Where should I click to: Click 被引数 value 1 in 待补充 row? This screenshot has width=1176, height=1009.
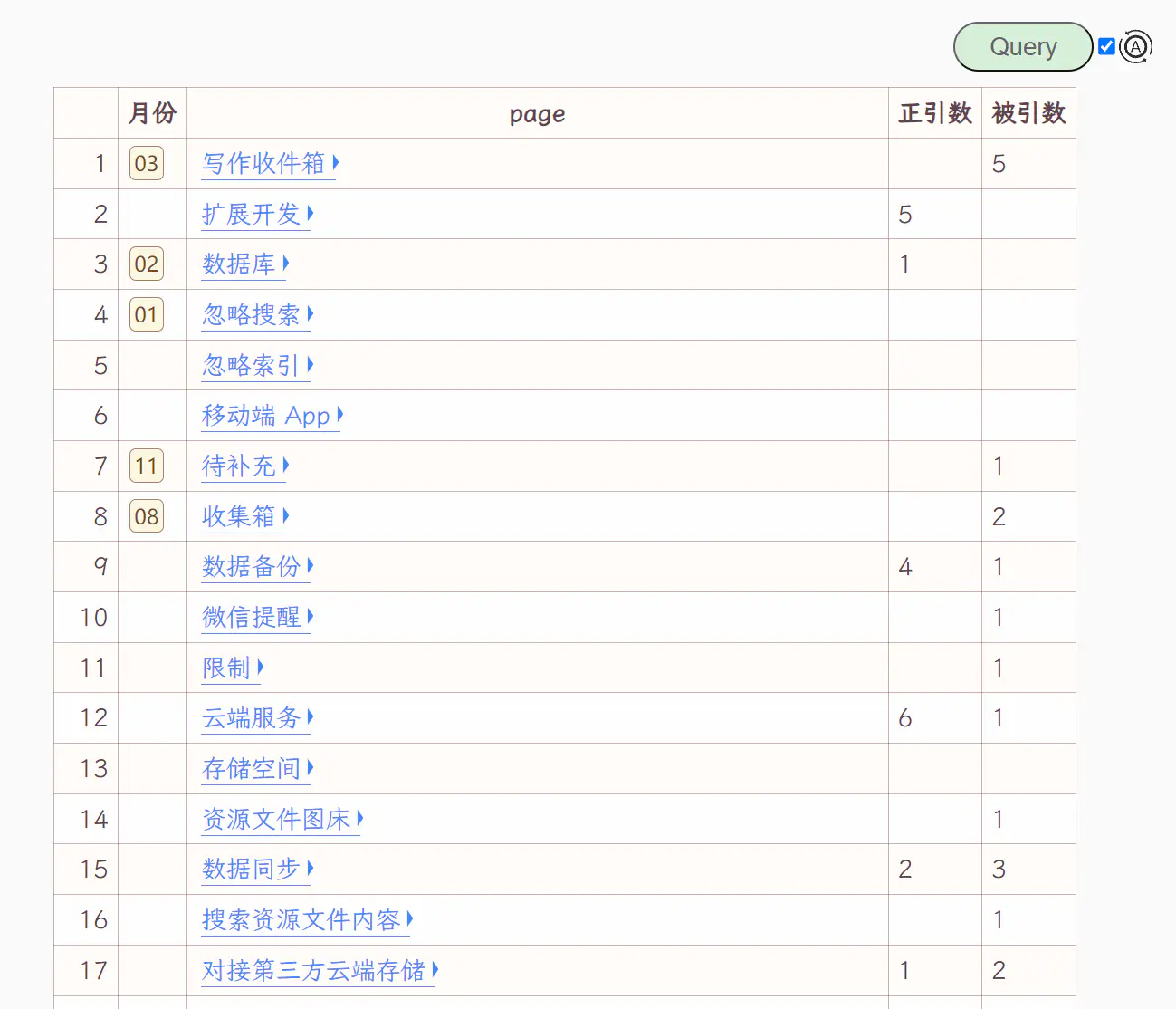point(998,466)
